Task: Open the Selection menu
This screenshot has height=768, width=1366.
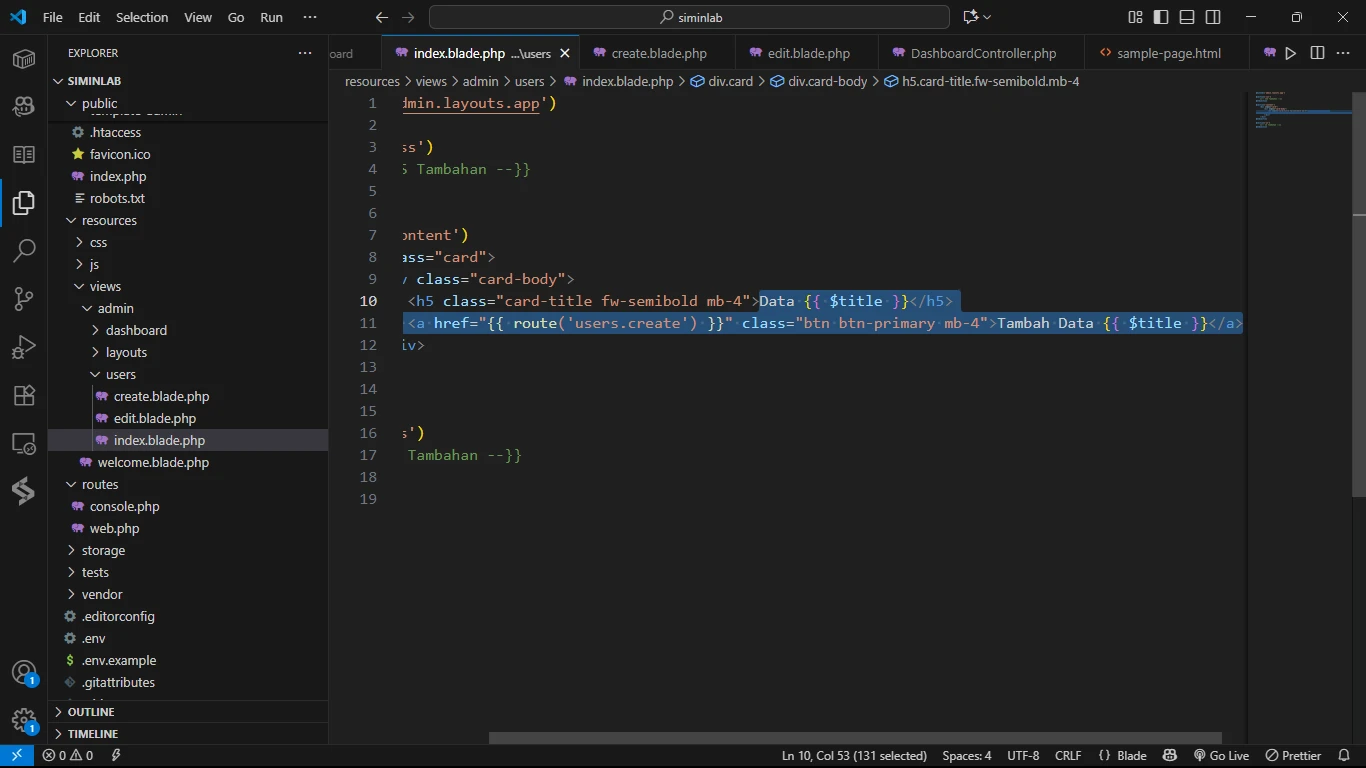Action: 142,17
